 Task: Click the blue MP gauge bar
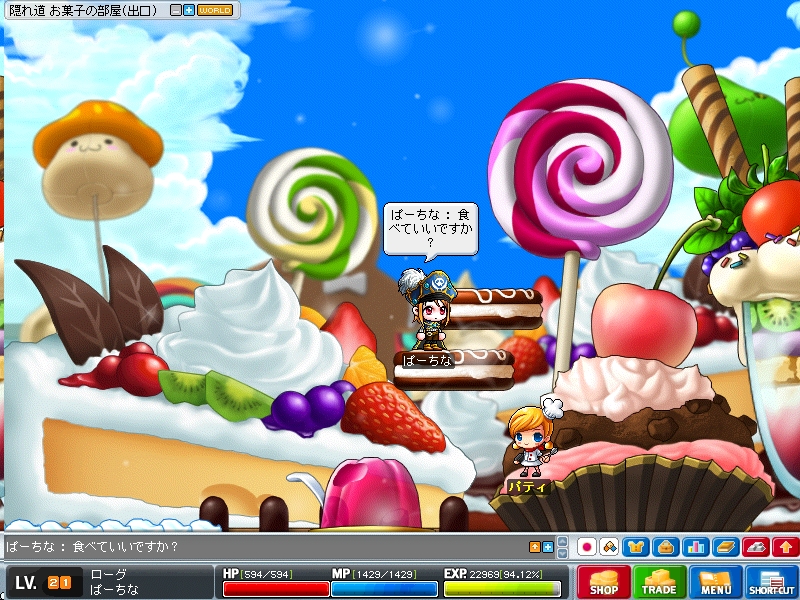[x=384, y=589]
